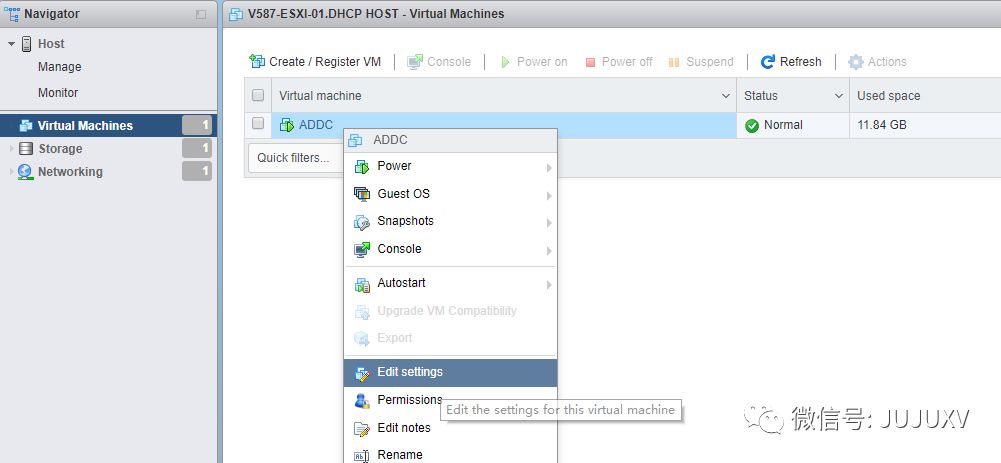Choose Edit notes from context menu

[x=451, y=428]
